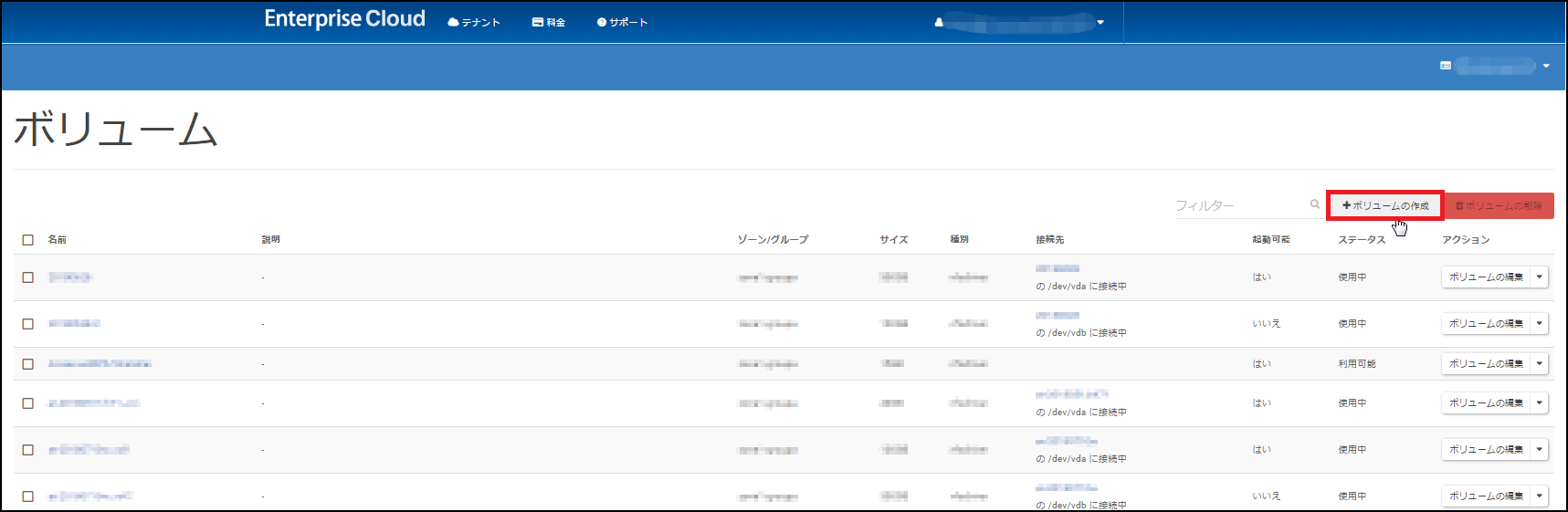Screen dimensions: 1568x512
Task: Open the first volume name link
Action: click(x=70, y=277)
